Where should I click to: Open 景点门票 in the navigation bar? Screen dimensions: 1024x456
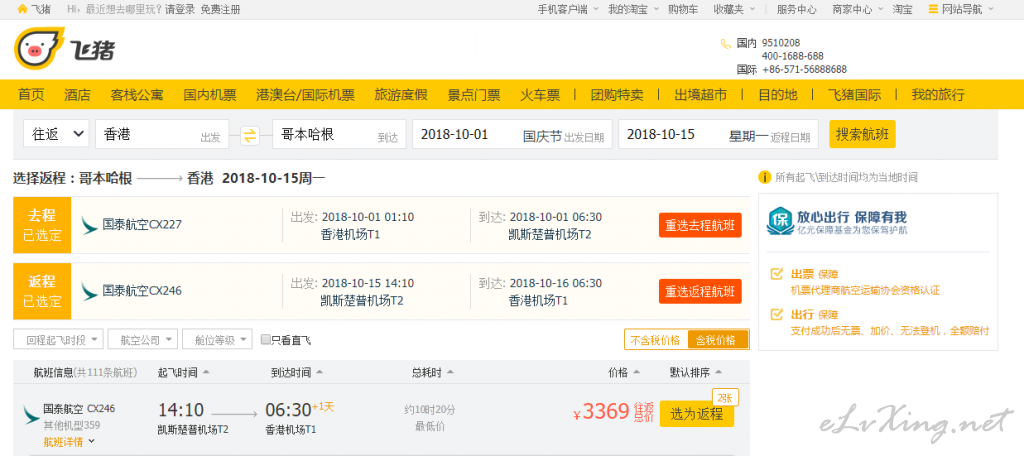tap(474, 95)
